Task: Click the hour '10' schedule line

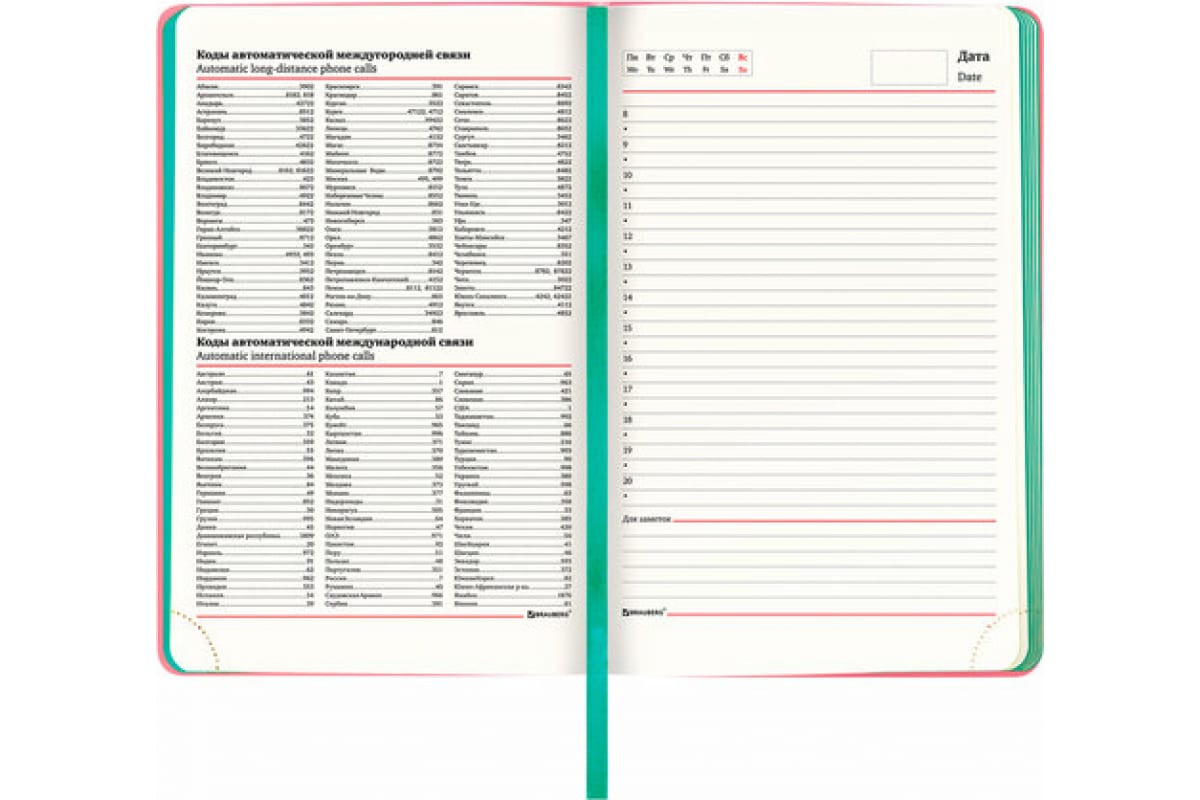Action: click(809, 176)
